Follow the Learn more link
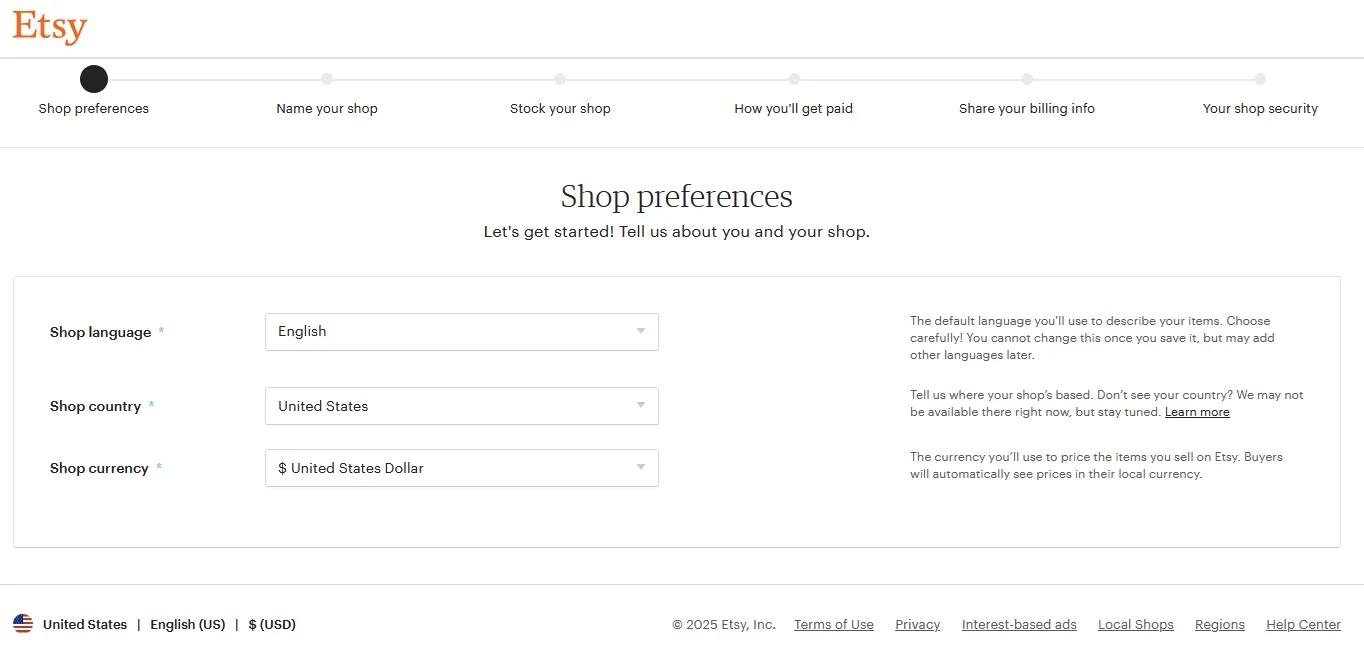 click(x=1197, y=412)
